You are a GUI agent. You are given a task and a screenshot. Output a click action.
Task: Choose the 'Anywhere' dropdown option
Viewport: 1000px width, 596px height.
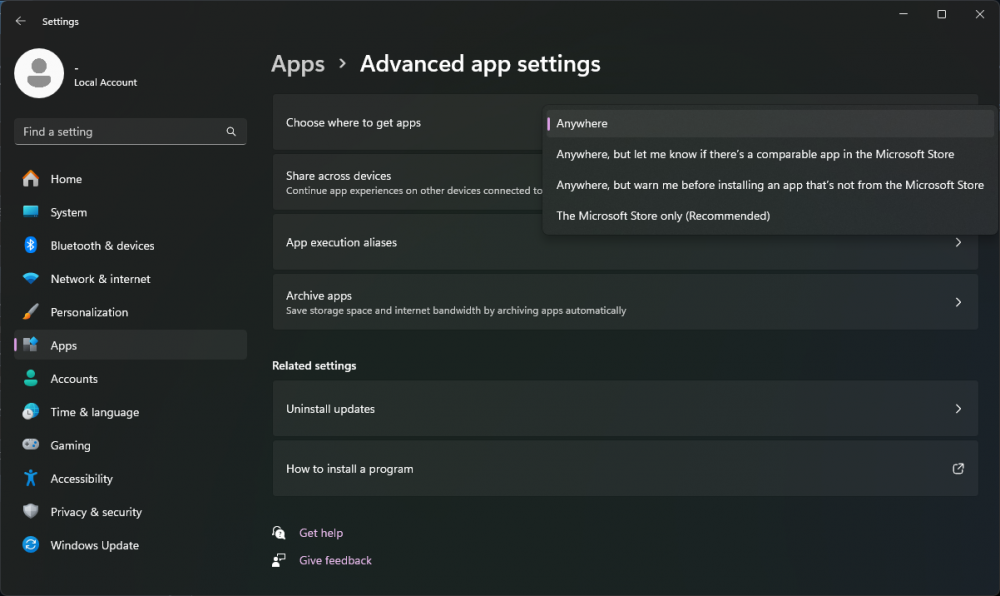[x=582, y=124]
